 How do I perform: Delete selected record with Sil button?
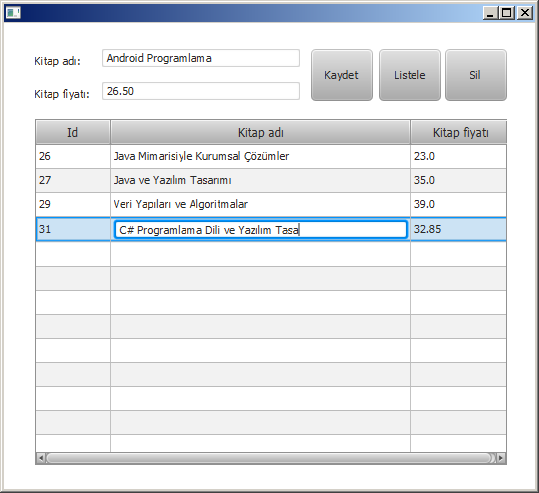pyautogui.click(x=475, y=75)
